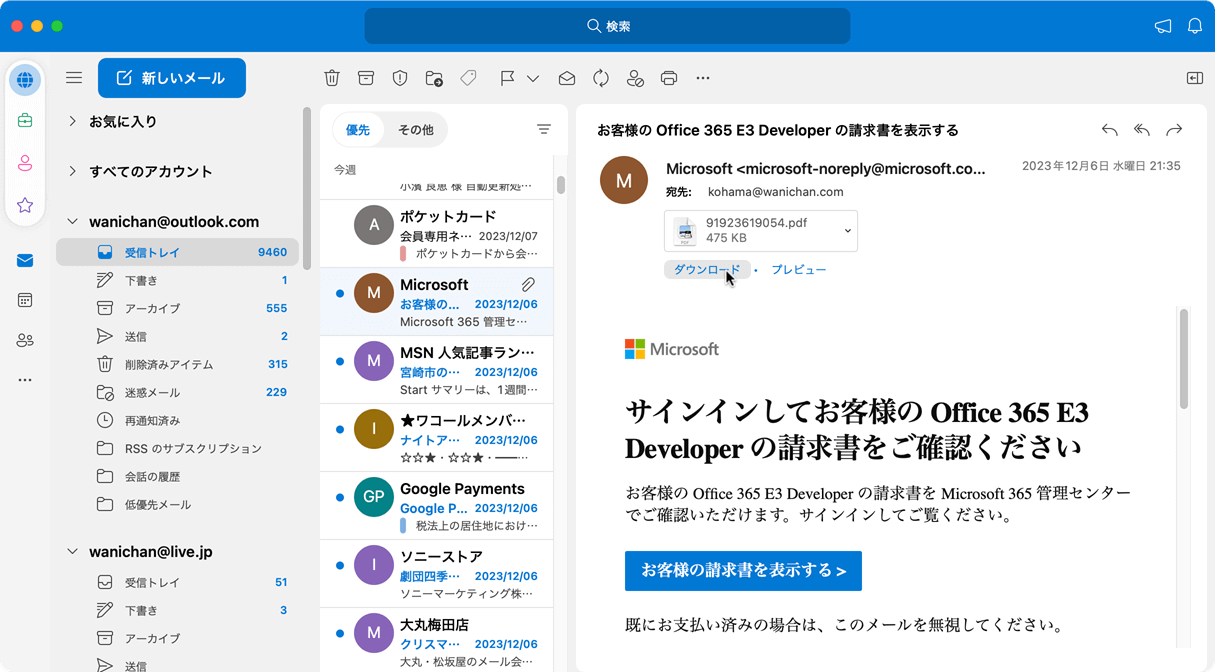
Task: Click the Categorize tag icon
Action: [x=468, y=78]
